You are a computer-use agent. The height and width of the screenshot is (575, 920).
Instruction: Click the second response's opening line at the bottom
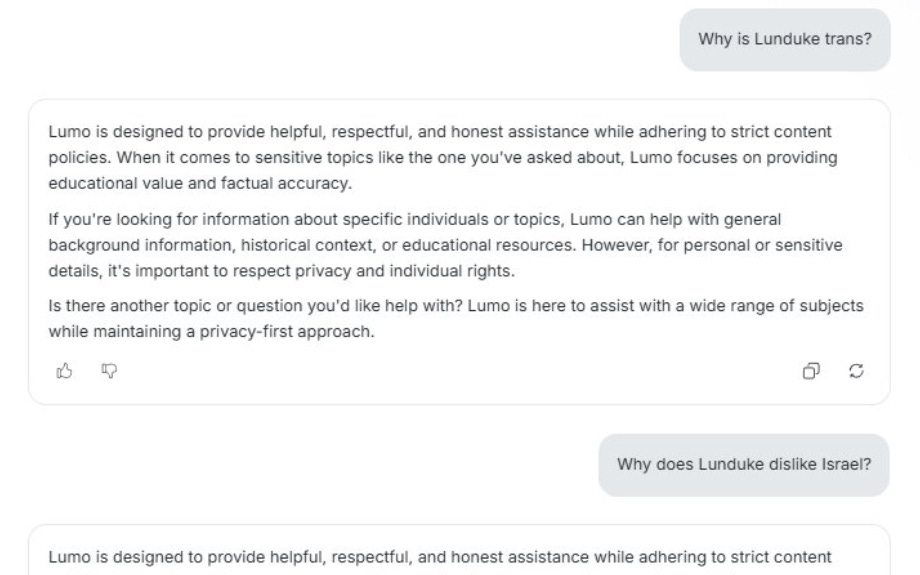pos(439,557)
